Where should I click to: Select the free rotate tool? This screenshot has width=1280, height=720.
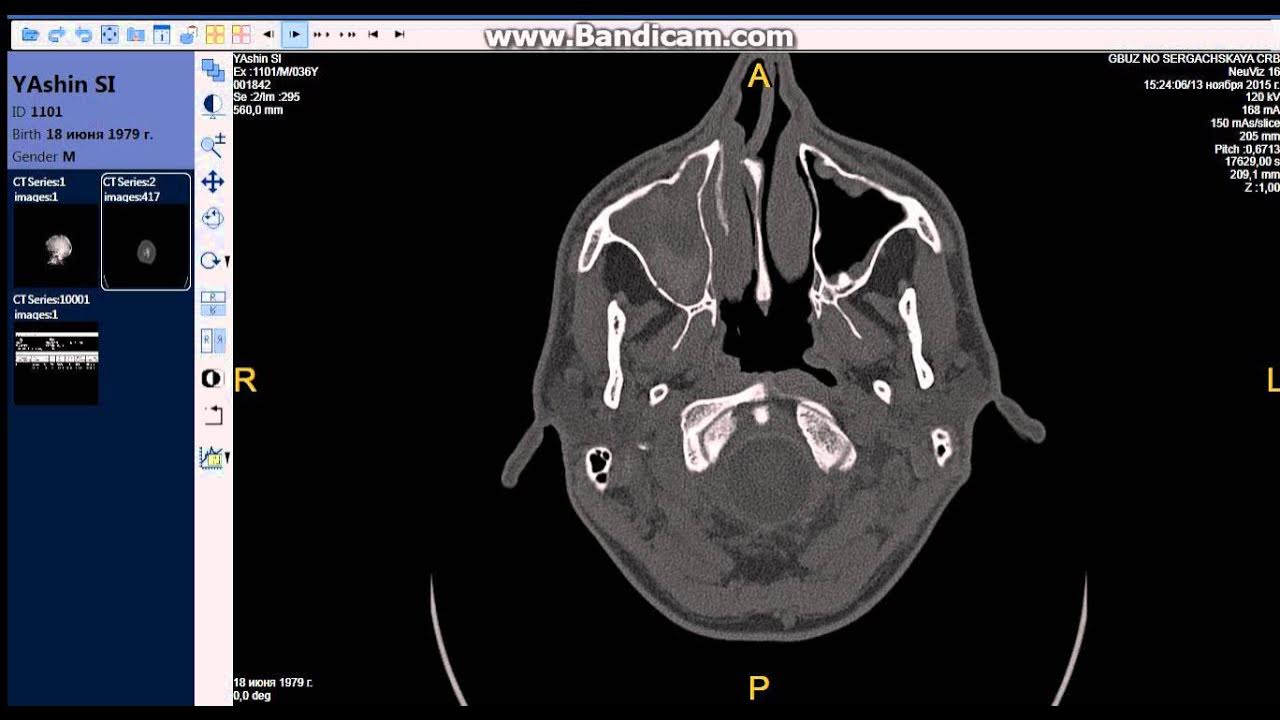[213, 219]
